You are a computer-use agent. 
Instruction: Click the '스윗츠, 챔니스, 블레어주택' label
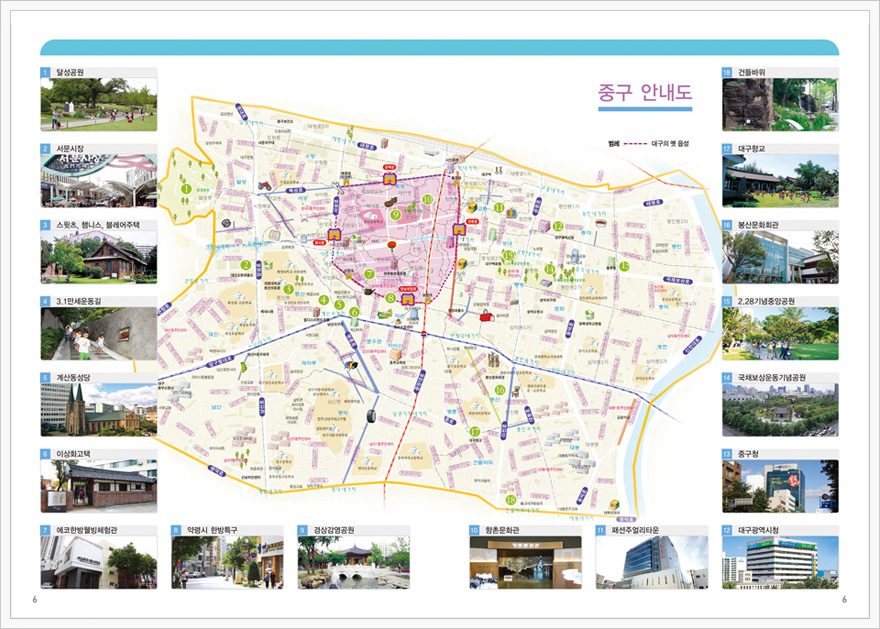click(x=98, y=225)
